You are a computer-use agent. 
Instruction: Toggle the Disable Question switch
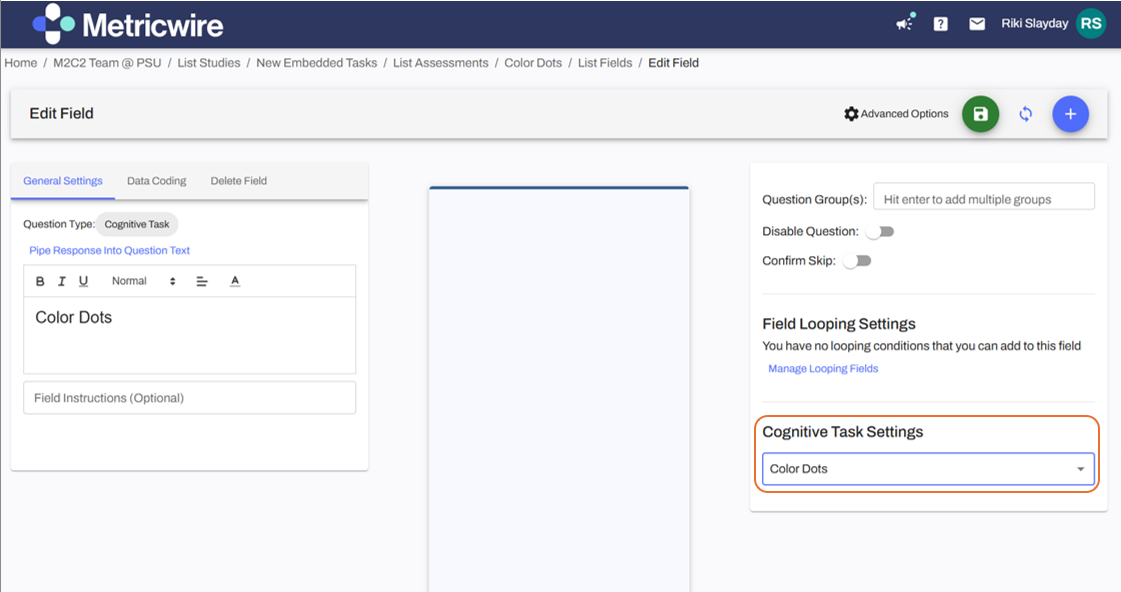tap(879, 231)
